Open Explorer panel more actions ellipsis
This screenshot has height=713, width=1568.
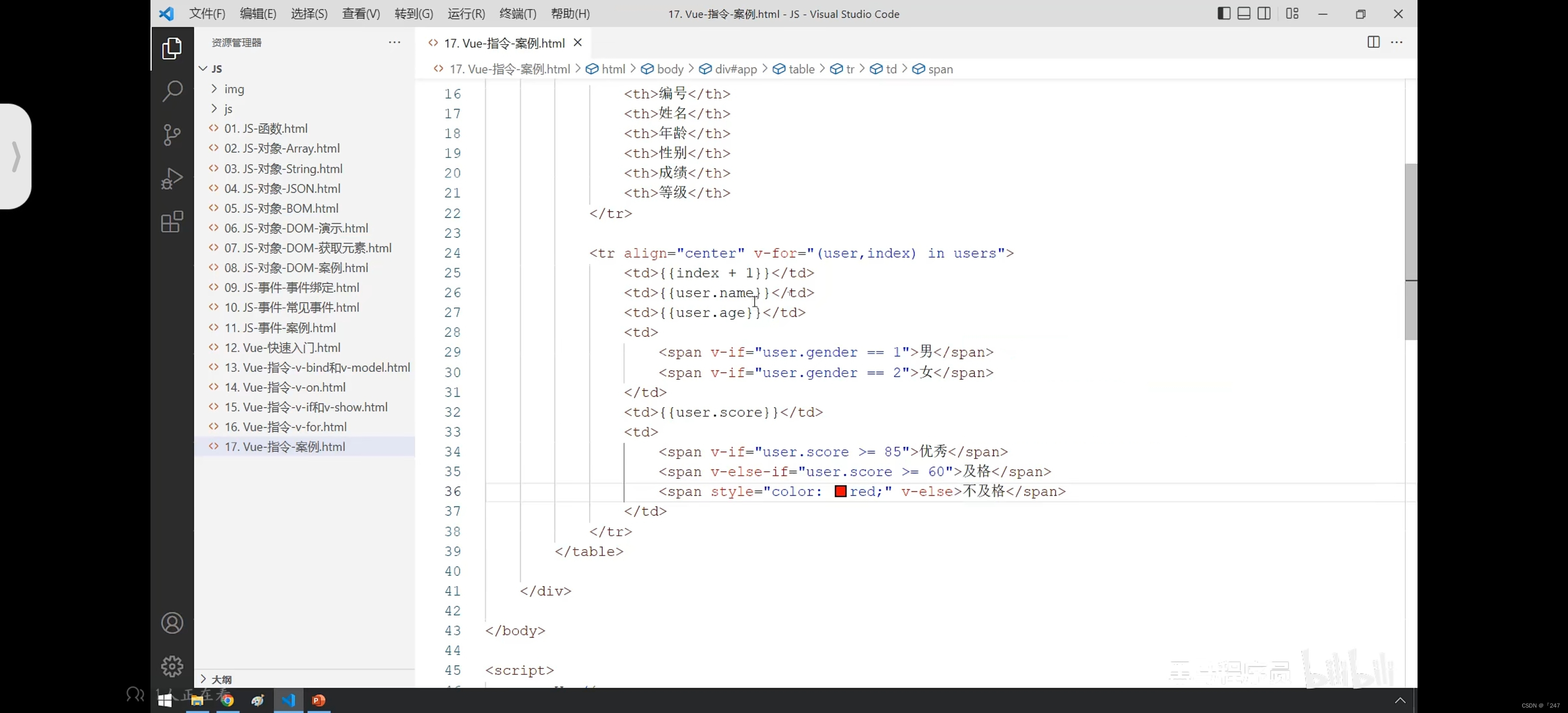coord(394,42)
